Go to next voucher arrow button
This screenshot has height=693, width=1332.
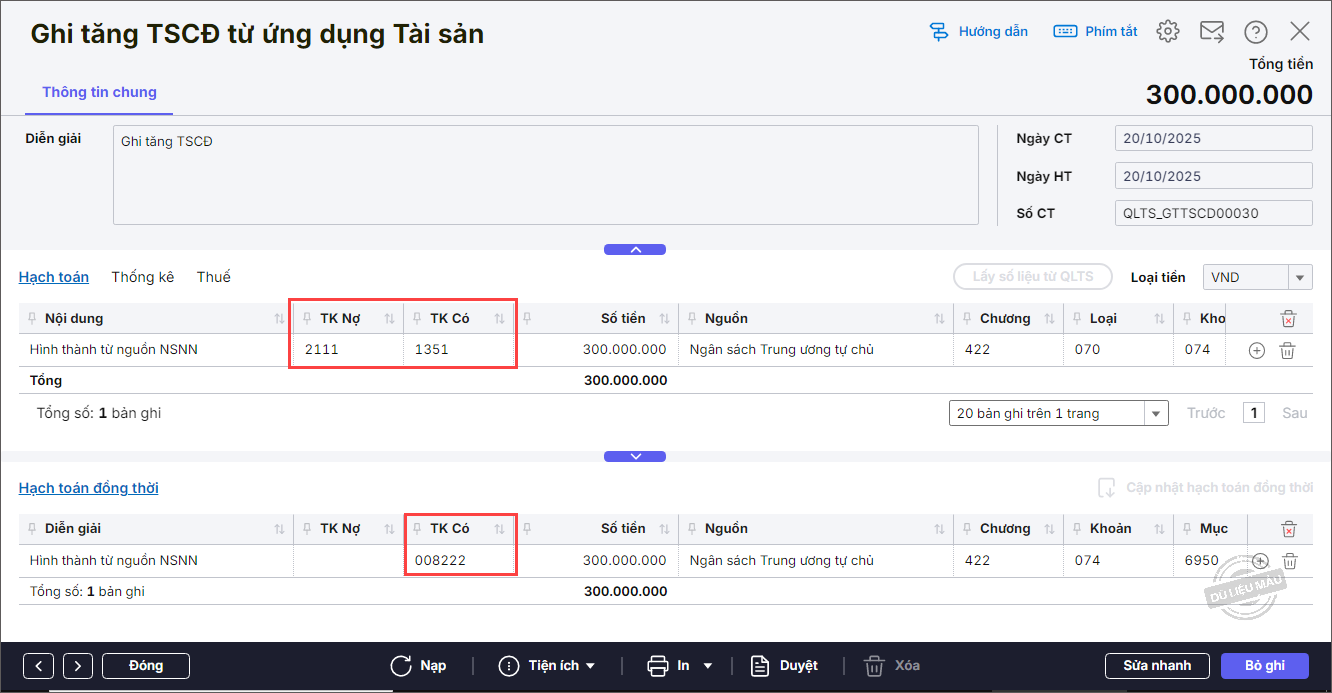(x=78, y=666)
